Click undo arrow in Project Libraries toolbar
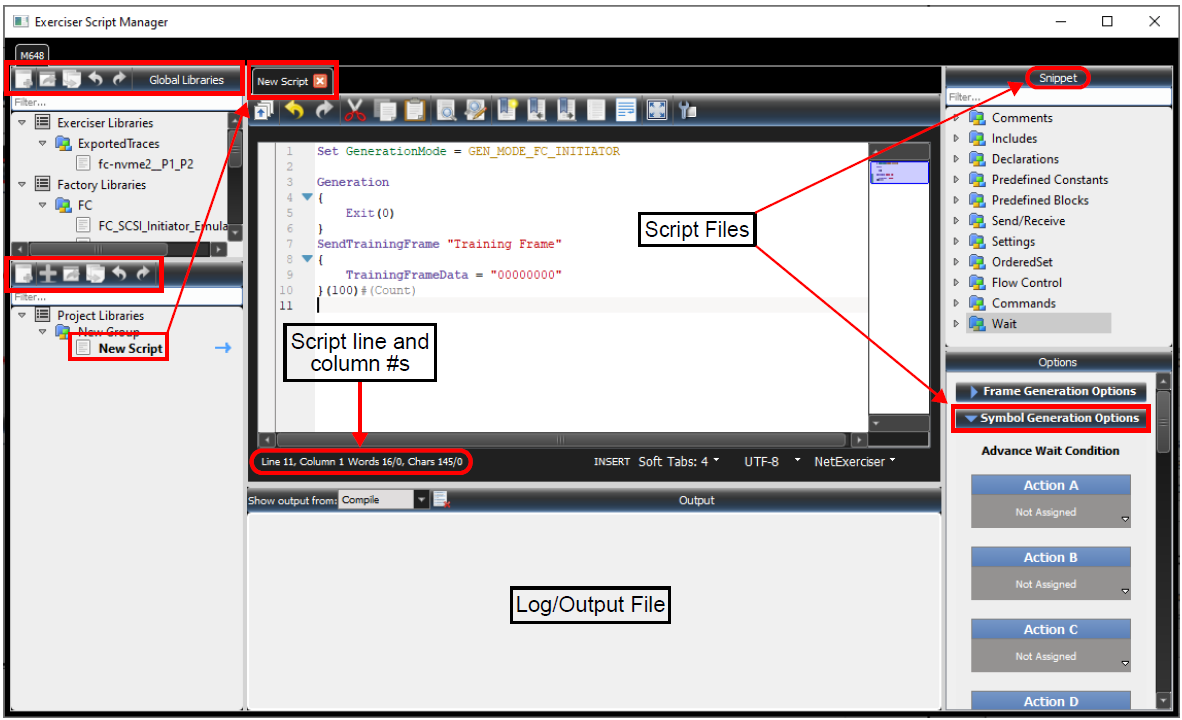Image resolution: width=1182 pixels, height=720 pixels. coord(119,273)
